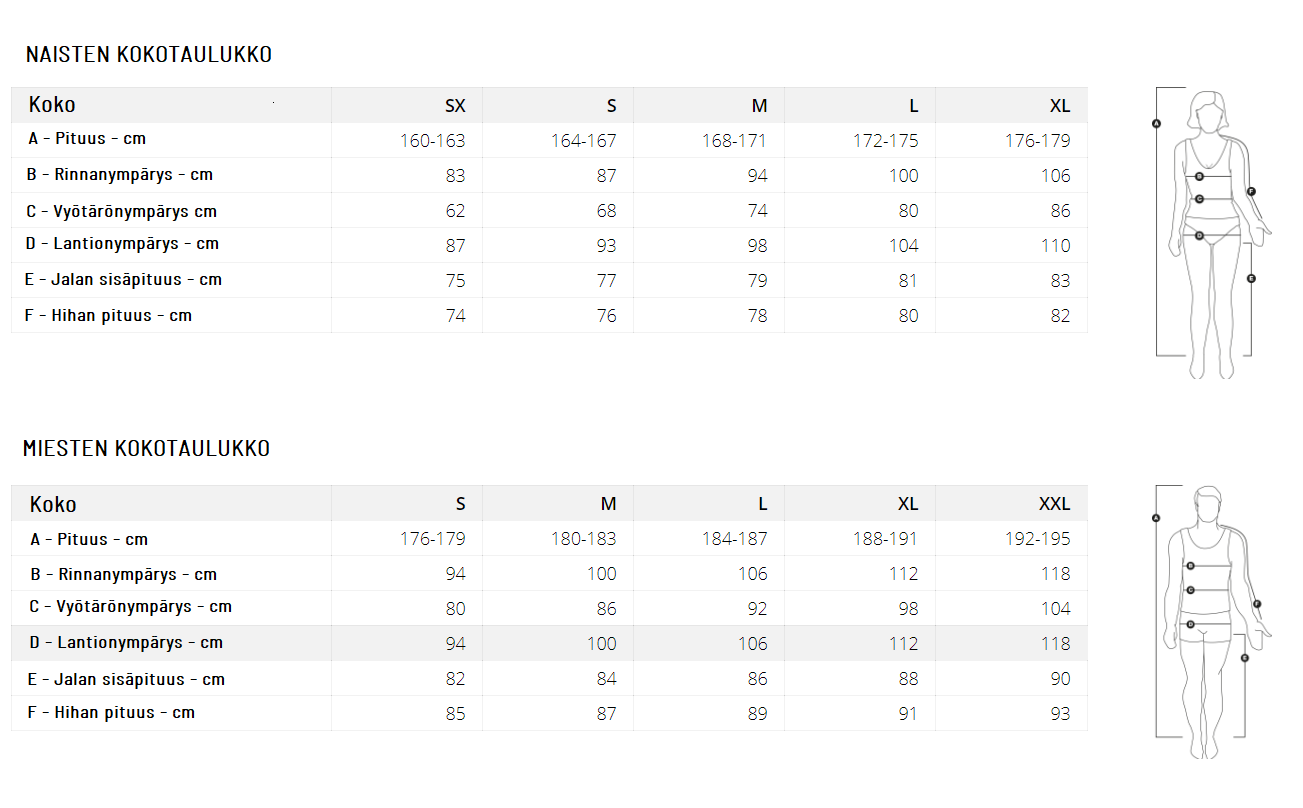Click height marker A on men's figure
1303x808 pixels.
tap(1155, 518)
